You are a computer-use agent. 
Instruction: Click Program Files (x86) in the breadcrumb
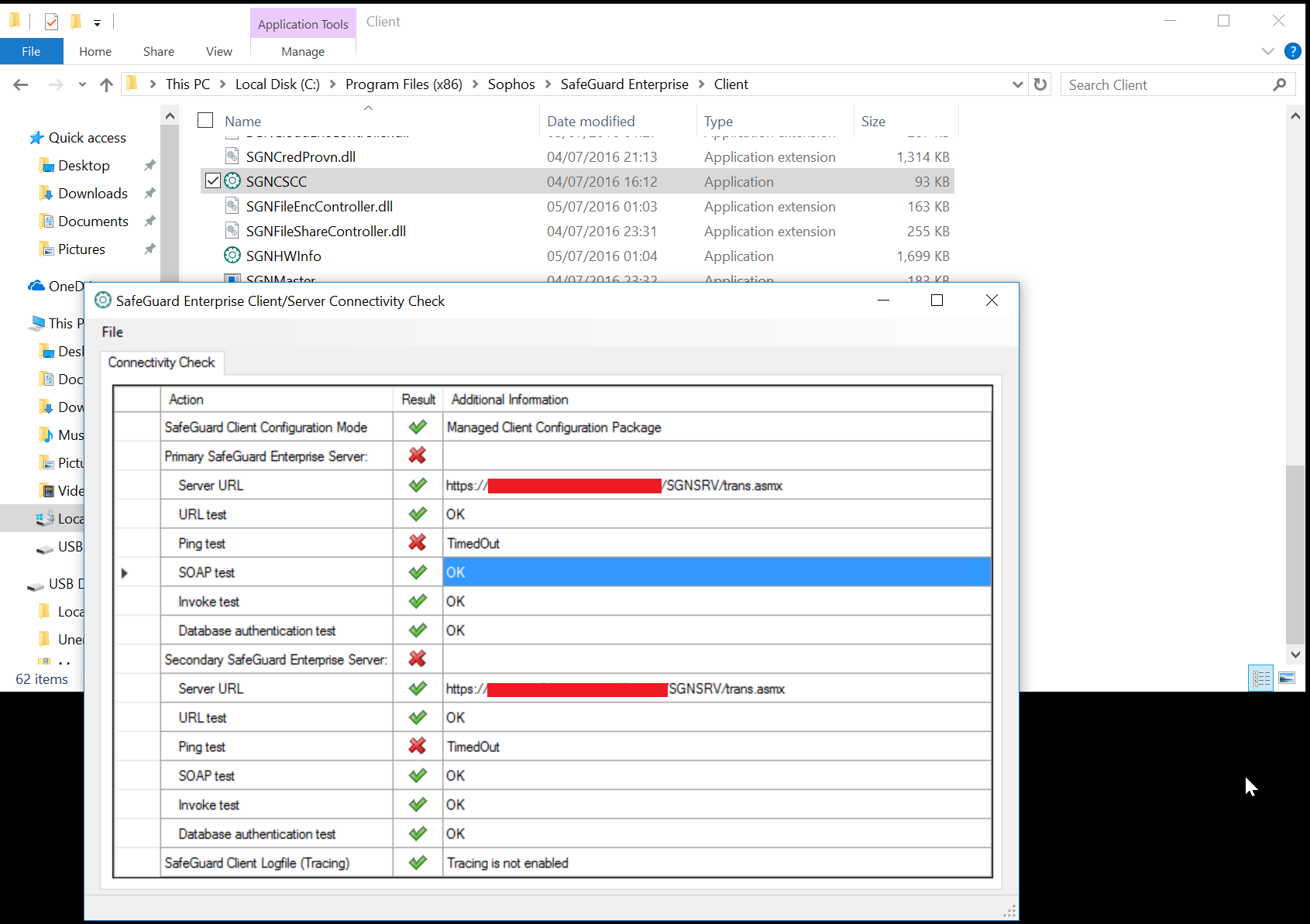[404, 84]
